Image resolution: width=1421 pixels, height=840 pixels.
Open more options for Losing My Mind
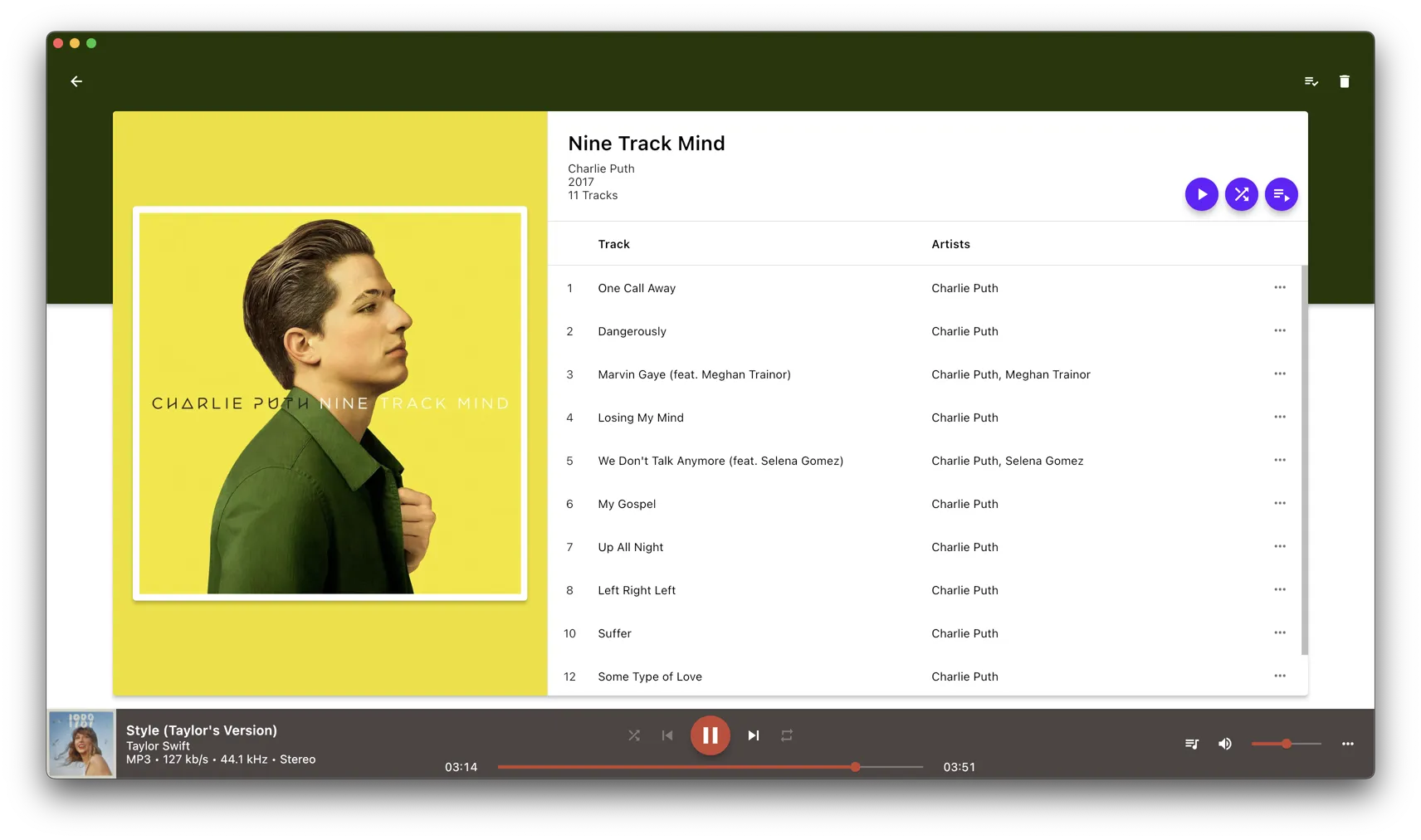point(1280,418)
